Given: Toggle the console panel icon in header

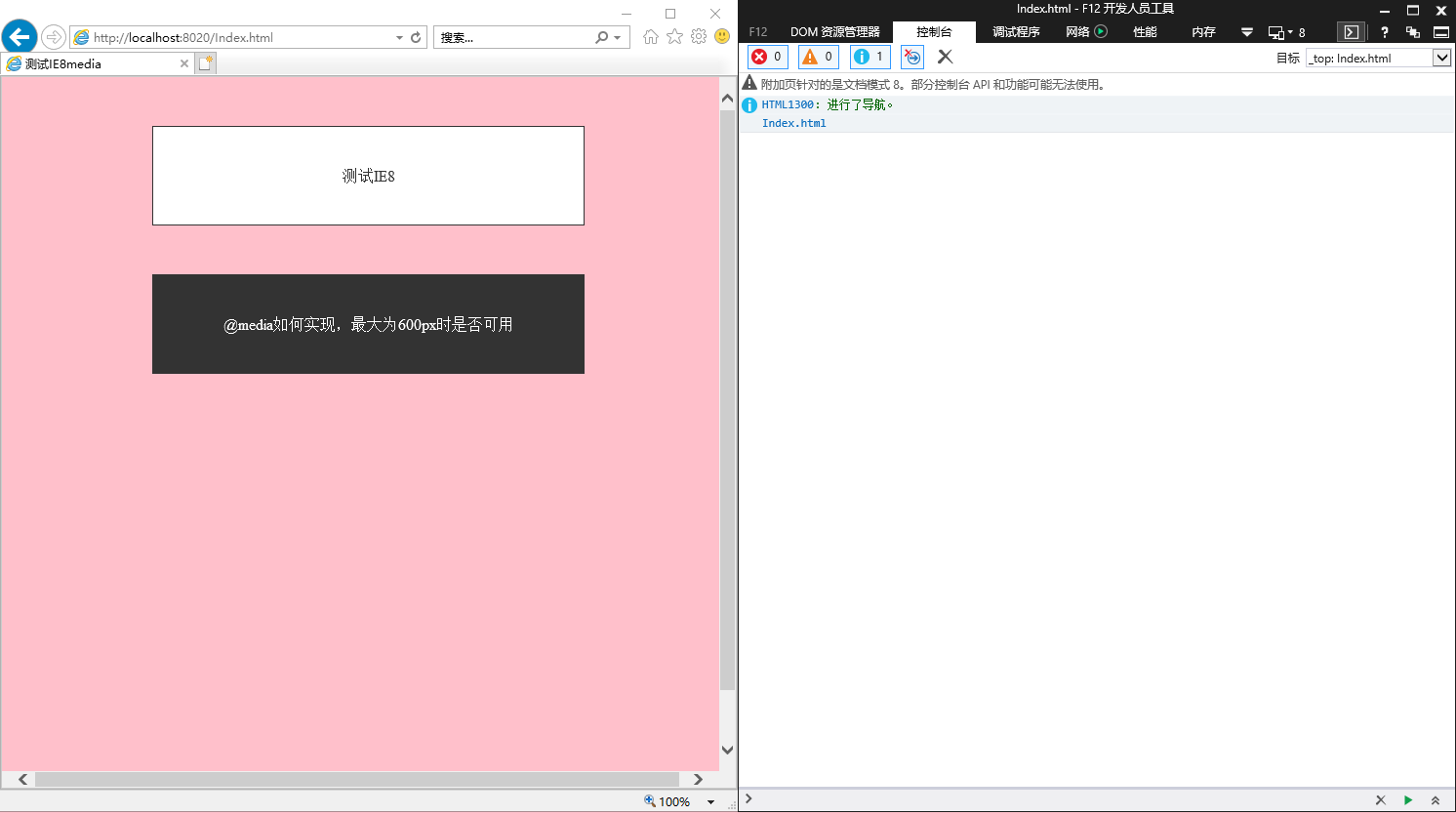Looking at the screenshot, I should tap(1352, 32).
